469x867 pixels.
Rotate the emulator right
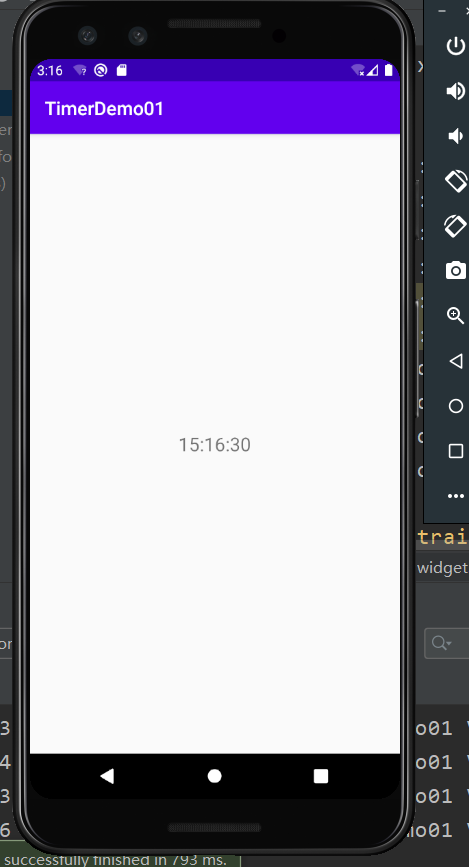(x=456, y=226)
